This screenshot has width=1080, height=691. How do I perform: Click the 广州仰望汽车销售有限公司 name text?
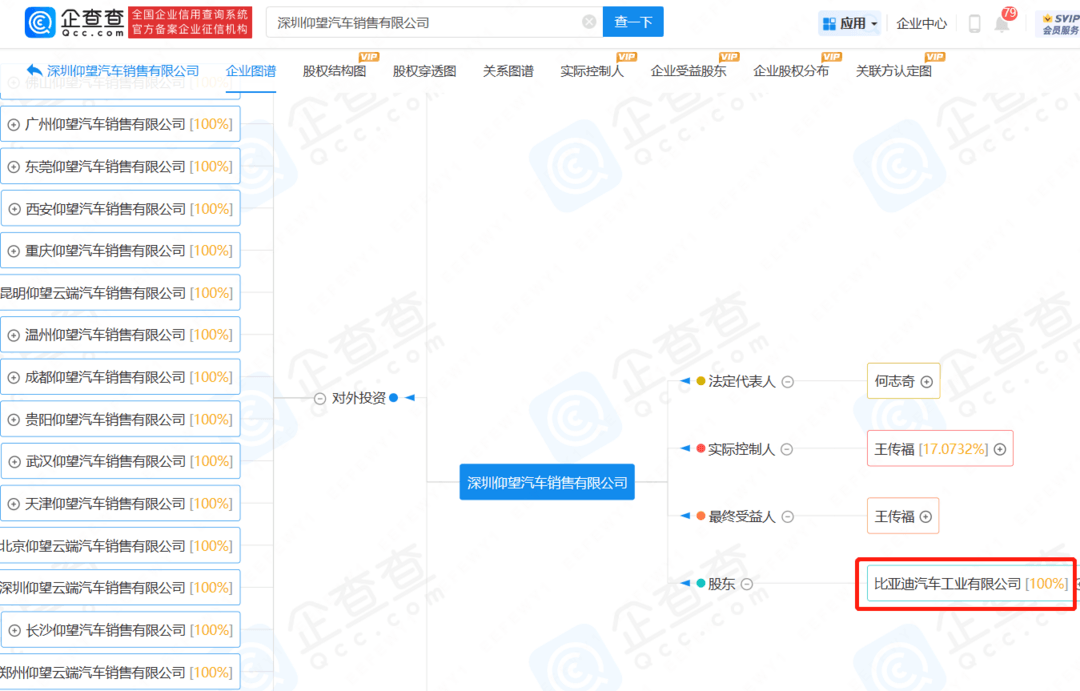click(105, 124)
